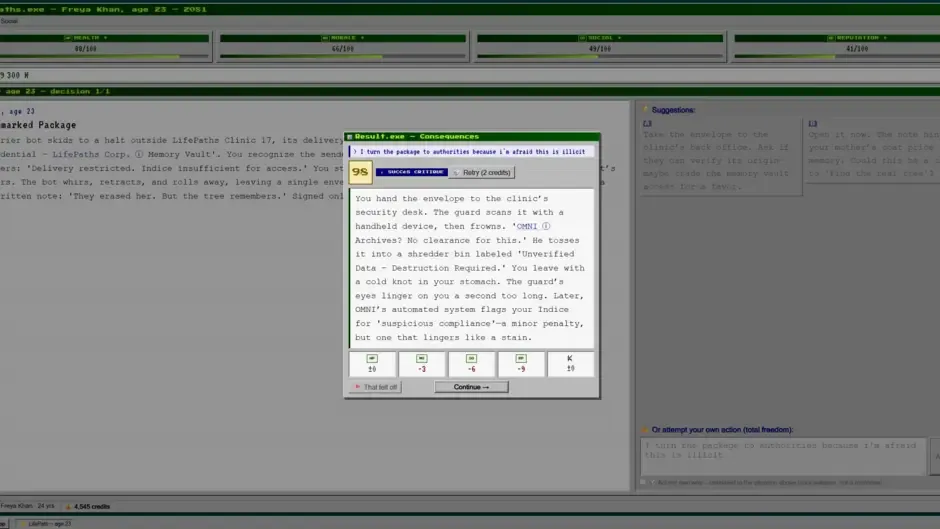This screenshot has height=529, width=940.
Task: Click the social consequence icon showing -6
Action: pos(471,359)
